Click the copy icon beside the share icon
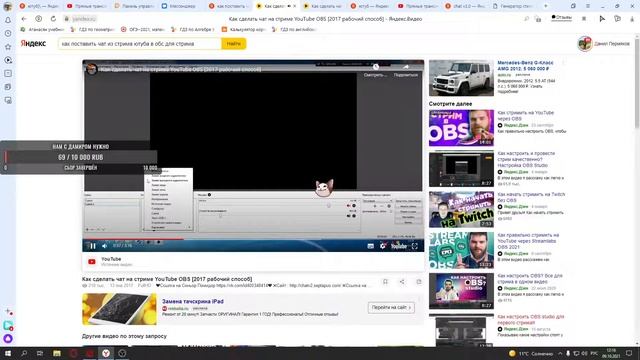The image size is (640, 360). coord(419,282)
